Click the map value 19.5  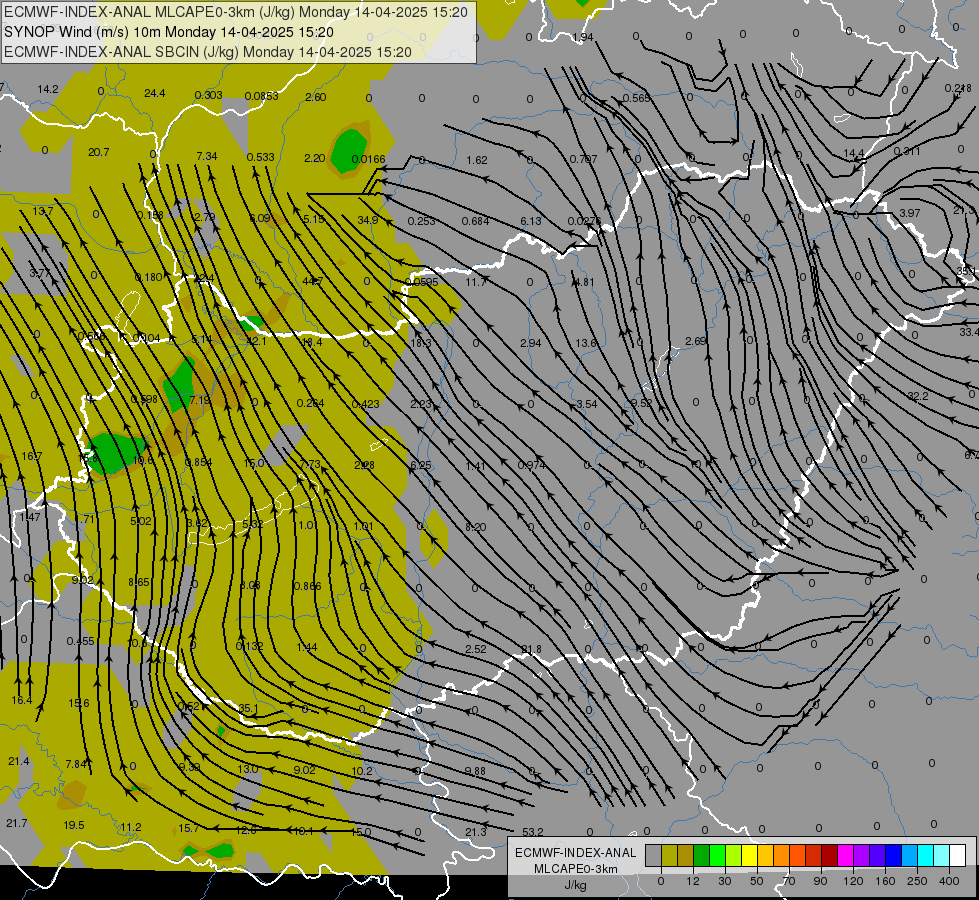74,825
